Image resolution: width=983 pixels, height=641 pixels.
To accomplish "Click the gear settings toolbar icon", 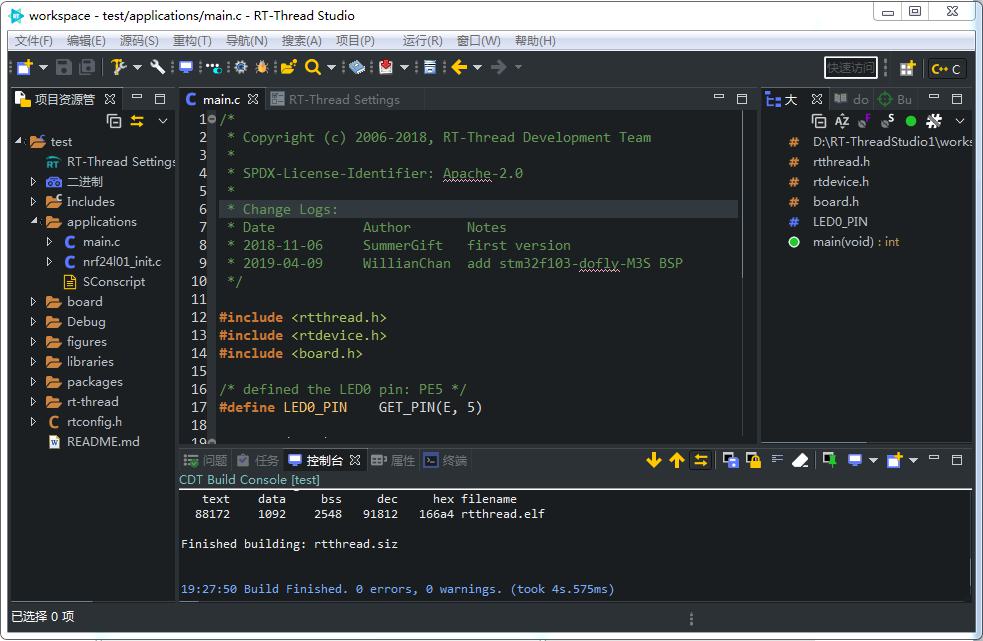I will [x=241, y=67].
